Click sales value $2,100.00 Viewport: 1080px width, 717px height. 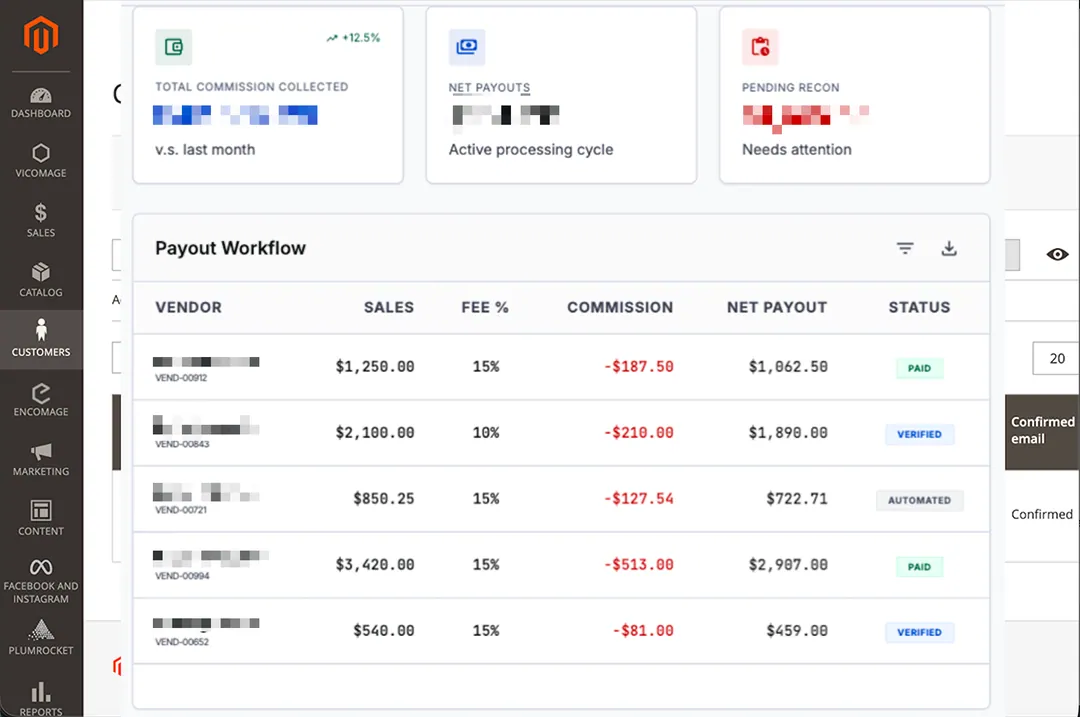click(x=375, y=433)
